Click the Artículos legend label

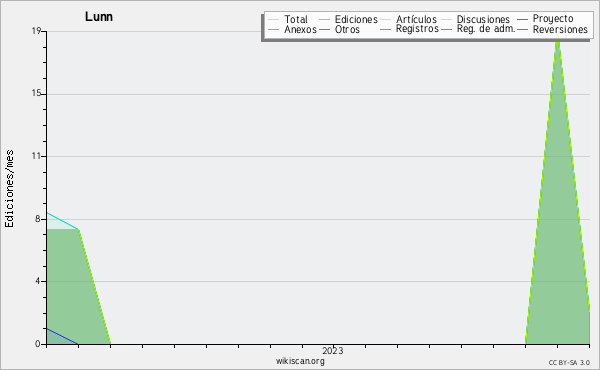416,19
